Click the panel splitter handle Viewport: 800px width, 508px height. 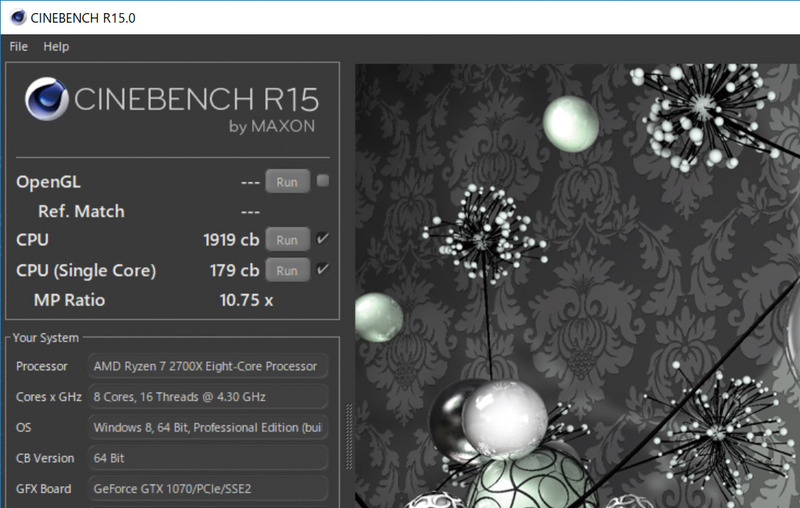[x=349, y=437]
